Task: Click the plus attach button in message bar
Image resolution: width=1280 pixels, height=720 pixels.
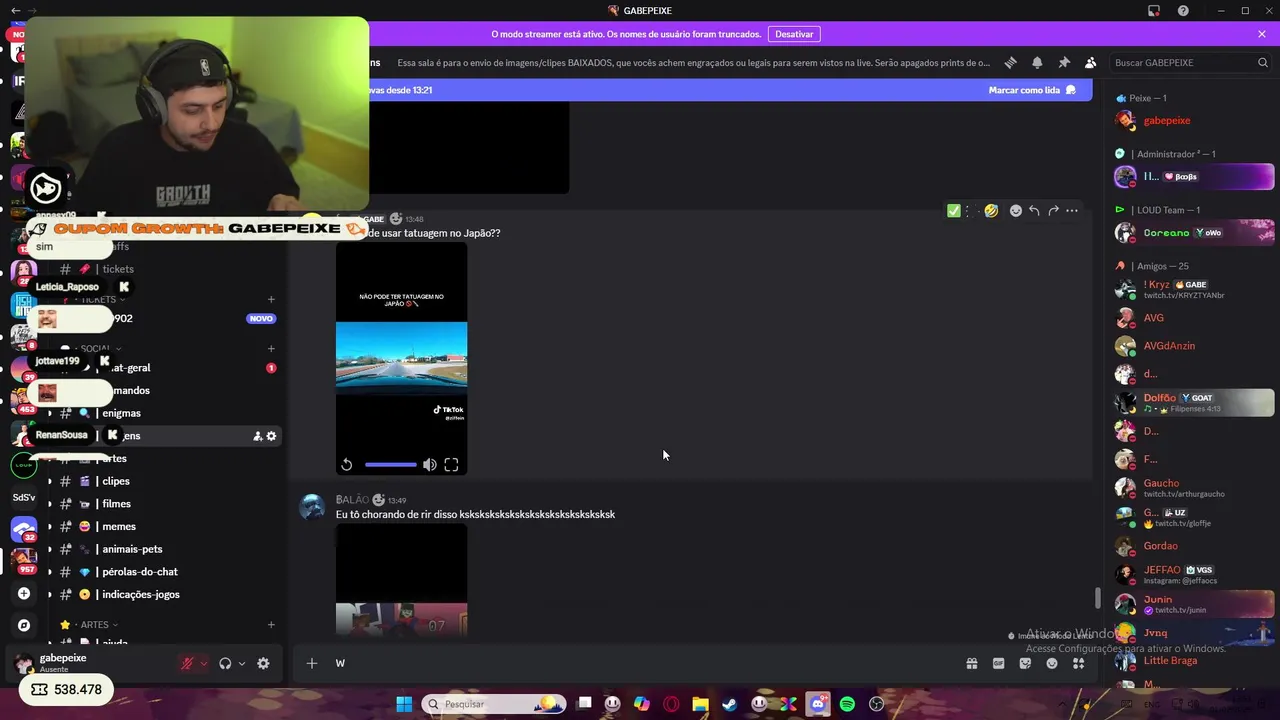Action: tap(311, 663)
